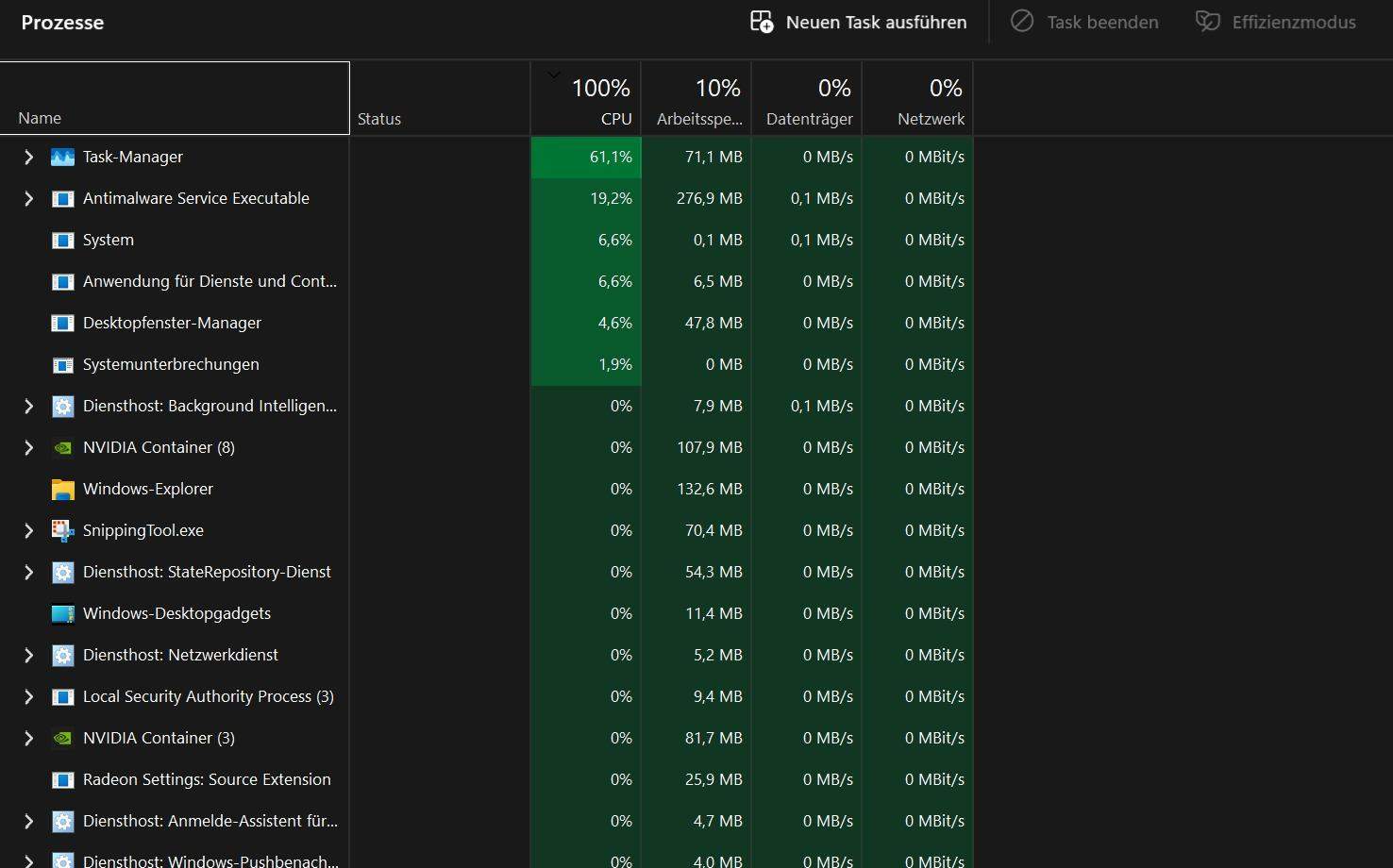
Task: Sort by the Arbeitsspeicher column header
Action: pyautogui.click(x=696, y=99)
